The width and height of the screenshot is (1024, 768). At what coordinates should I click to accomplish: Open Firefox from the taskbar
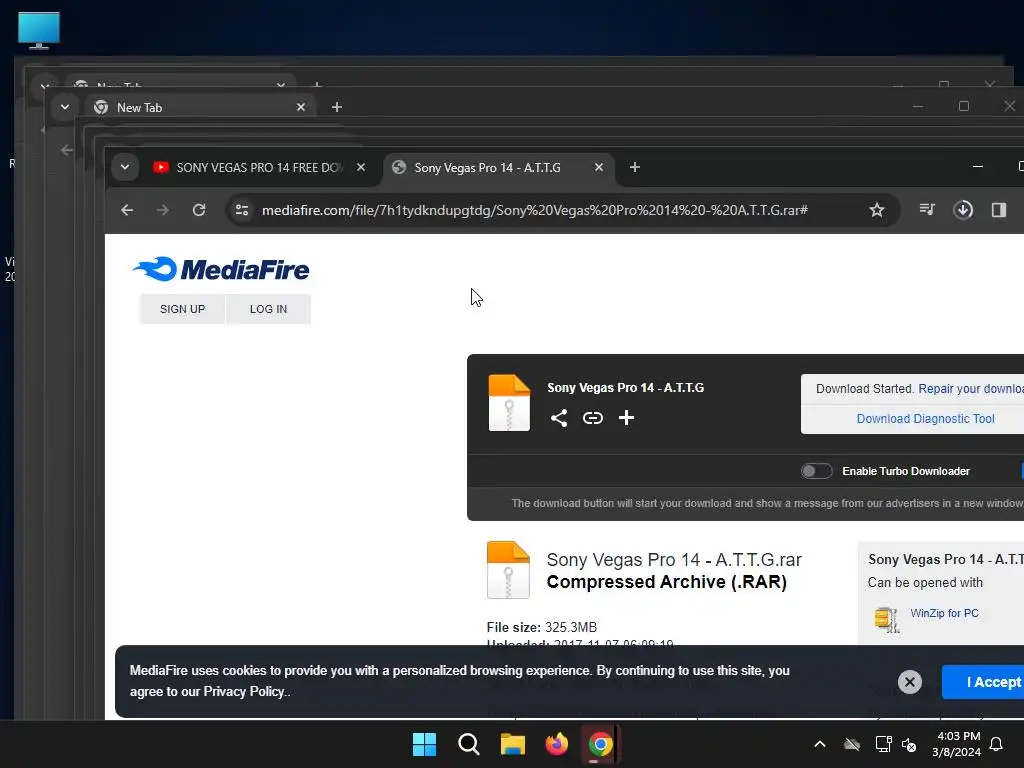point(556,744)
